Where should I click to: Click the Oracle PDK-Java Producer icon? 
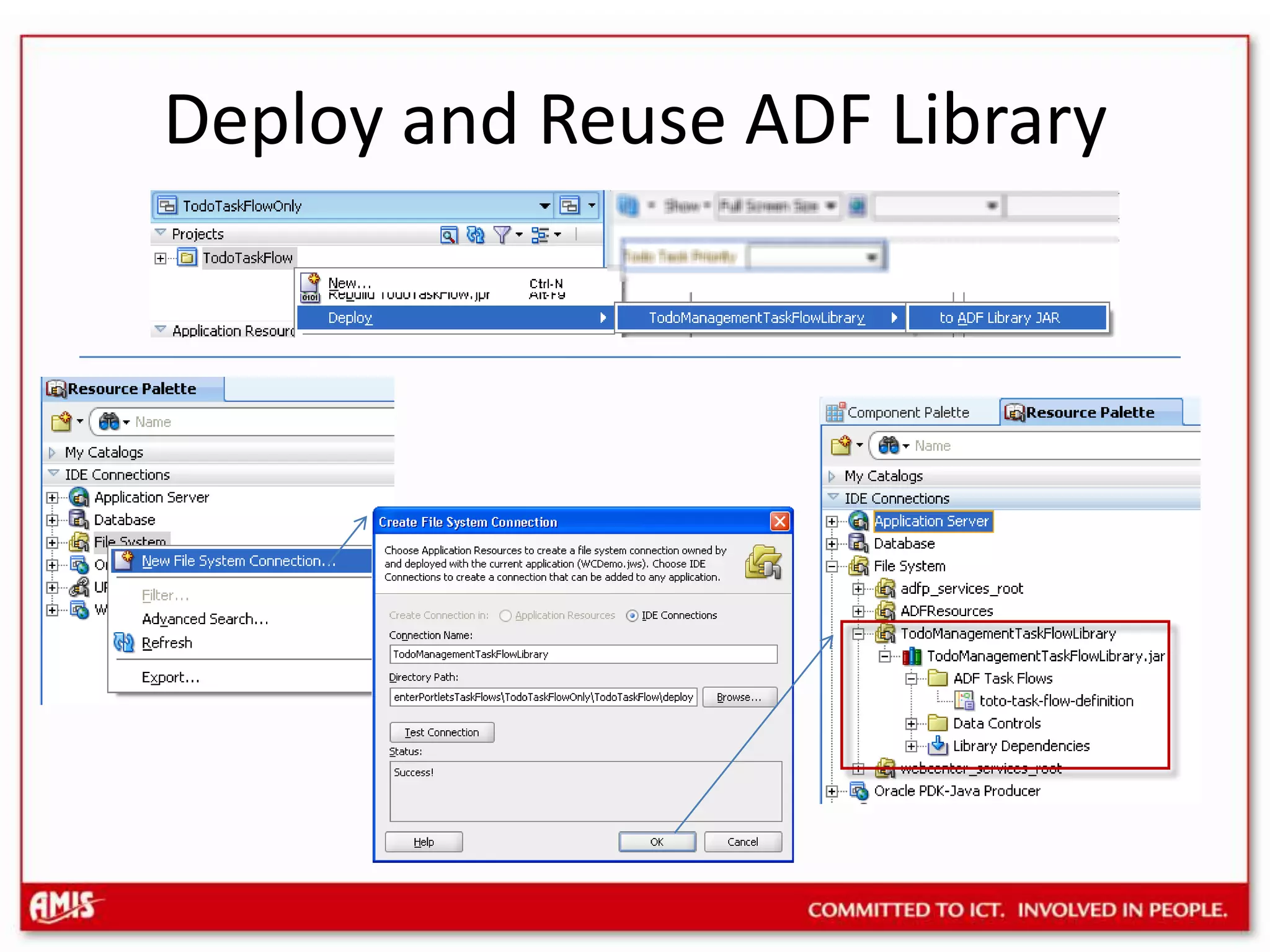[x=858, y=791]
